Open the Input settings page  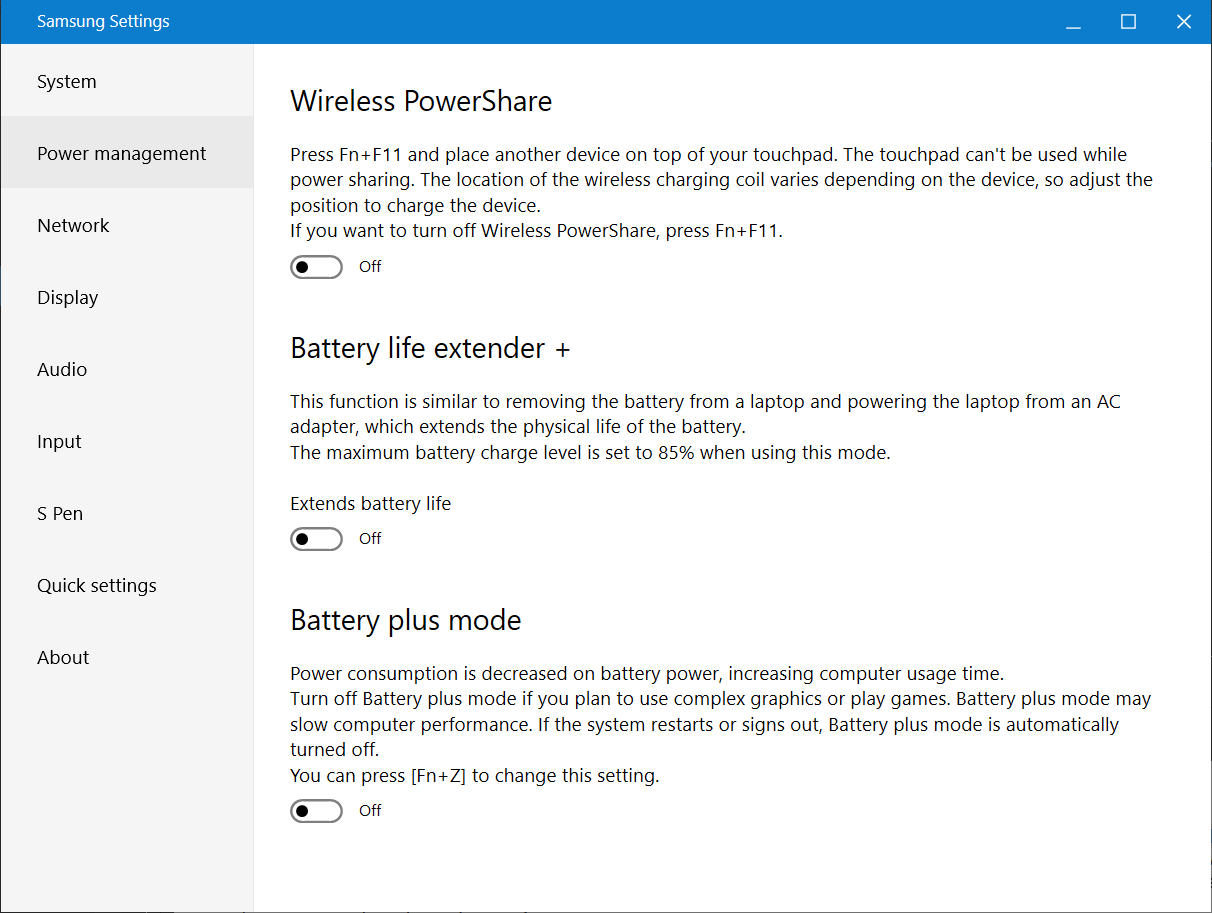[126, 441]
